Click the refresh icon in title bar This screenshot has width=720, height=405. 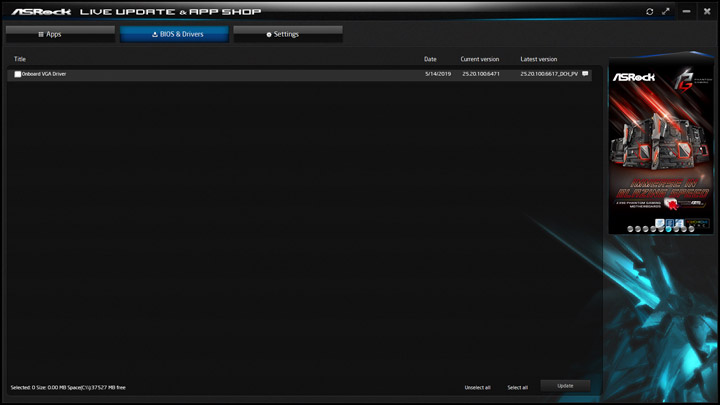(649, 11)
